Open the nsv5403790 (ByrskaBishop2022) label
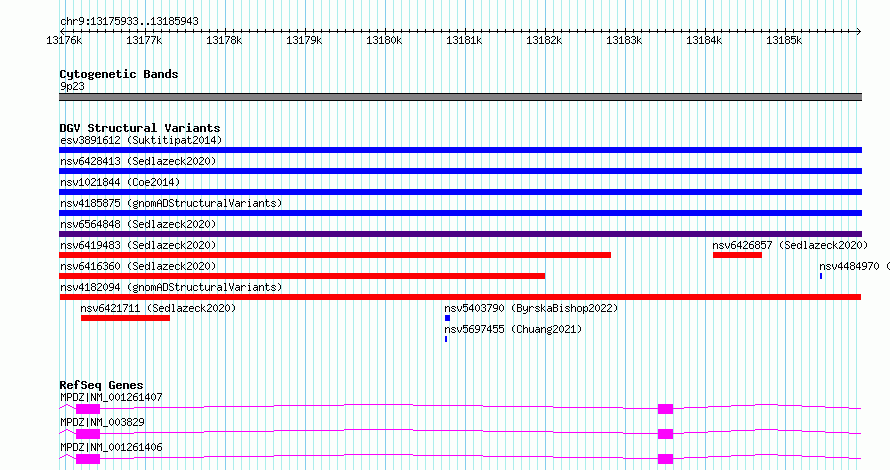 [531, 308]
